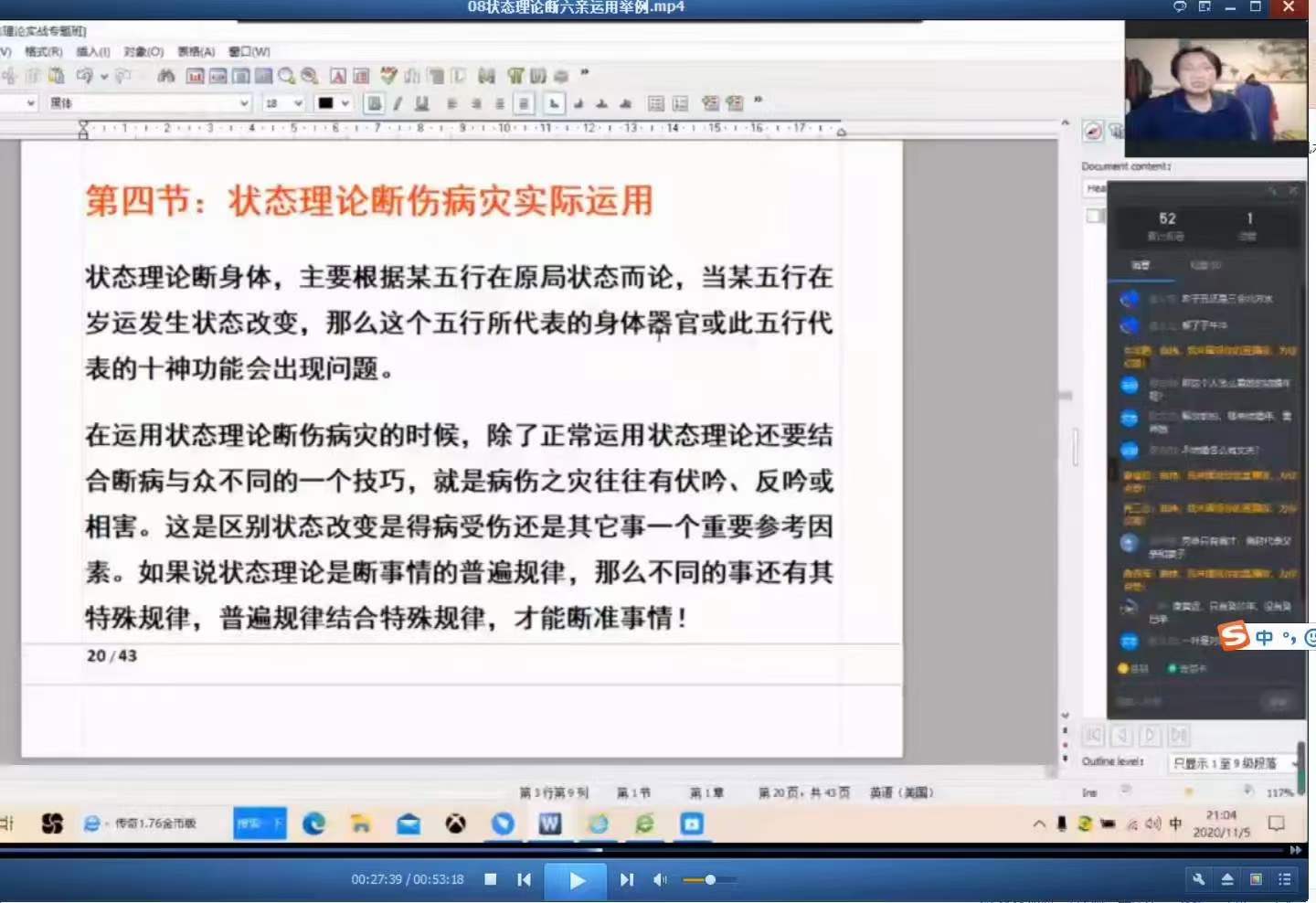Open the player settings wrench icon
The width and height of the screenshot is (1316, 903).
click(1198, 879)
